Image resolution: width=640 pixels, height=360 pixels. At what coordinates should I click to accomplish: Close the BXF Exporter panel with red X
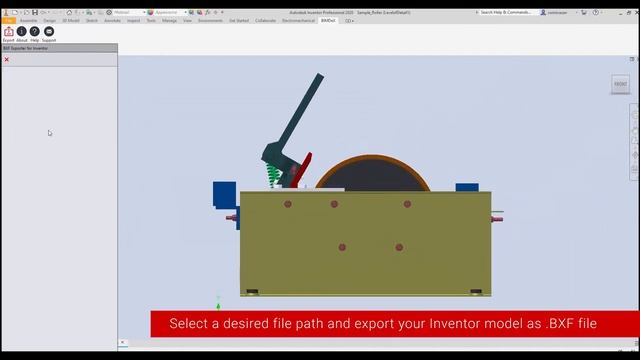[7, 60]
